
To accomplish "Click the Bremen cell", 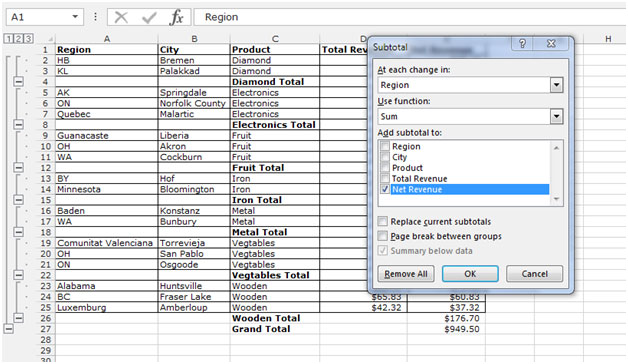I will pos(194,60).
